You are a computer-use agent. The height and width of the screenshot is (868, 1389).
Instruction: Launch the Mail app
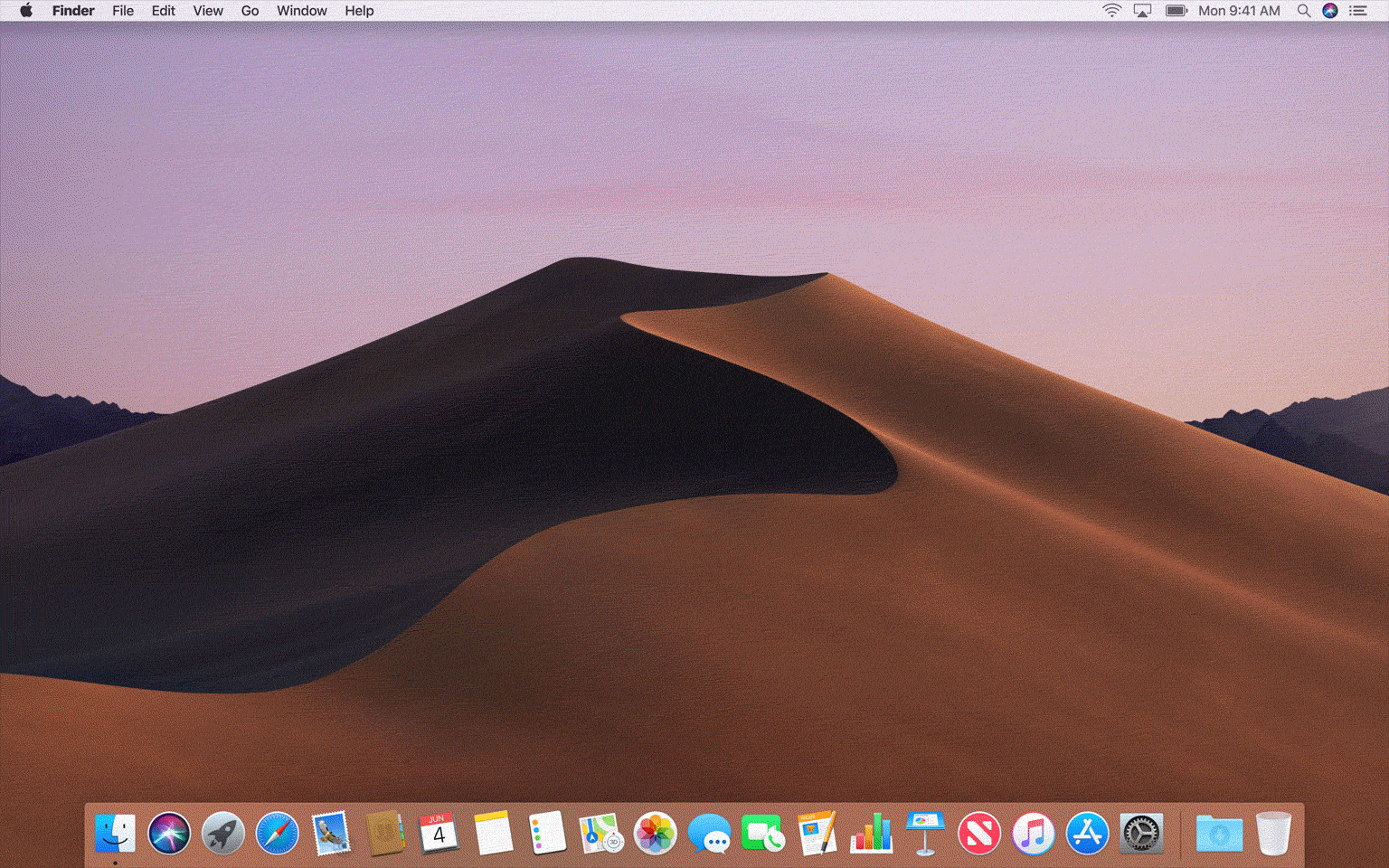(331, 834)
